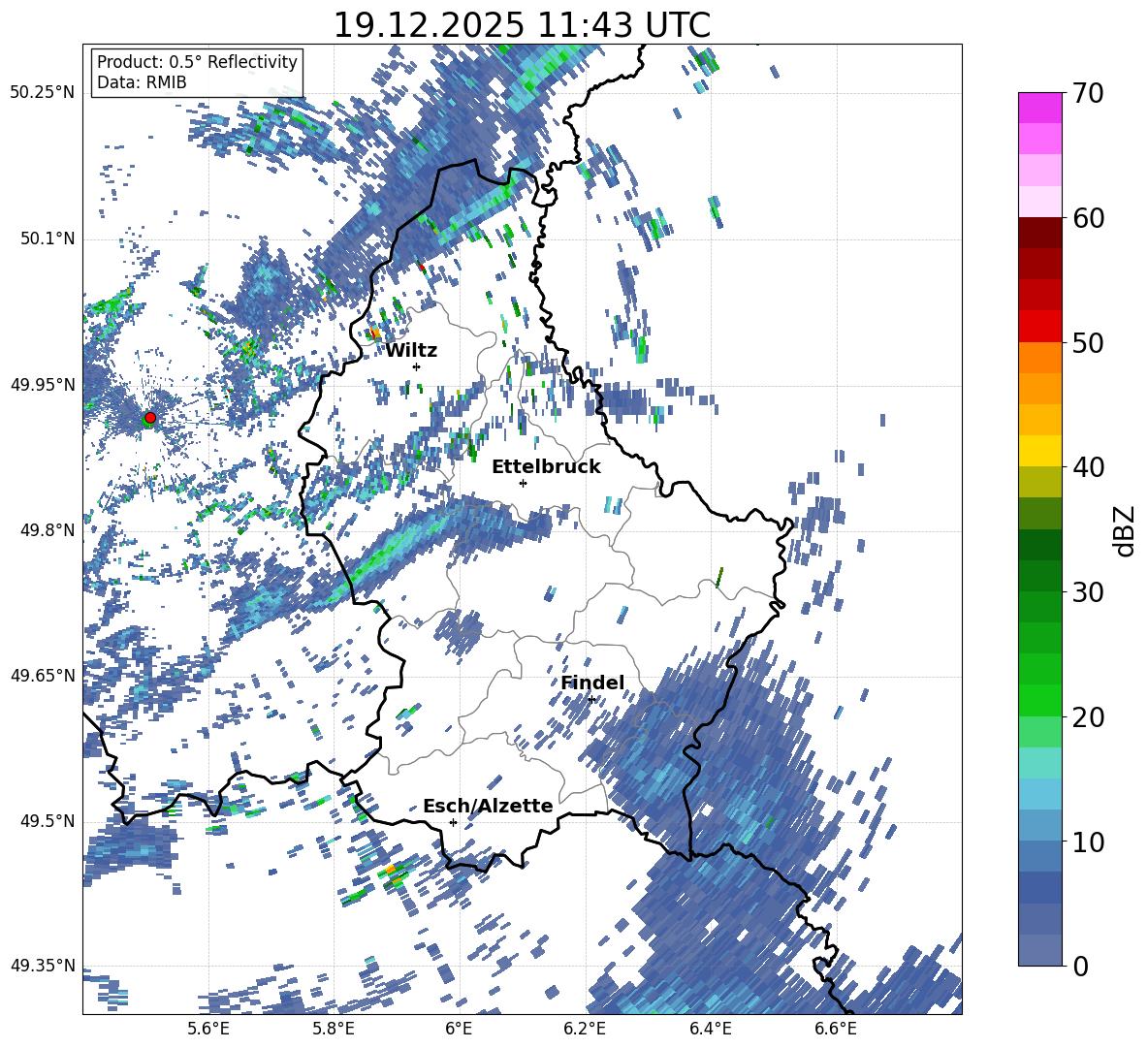Click the colorbar 10 tick label
The image size is (1148, 1048).
(1089, 842)
